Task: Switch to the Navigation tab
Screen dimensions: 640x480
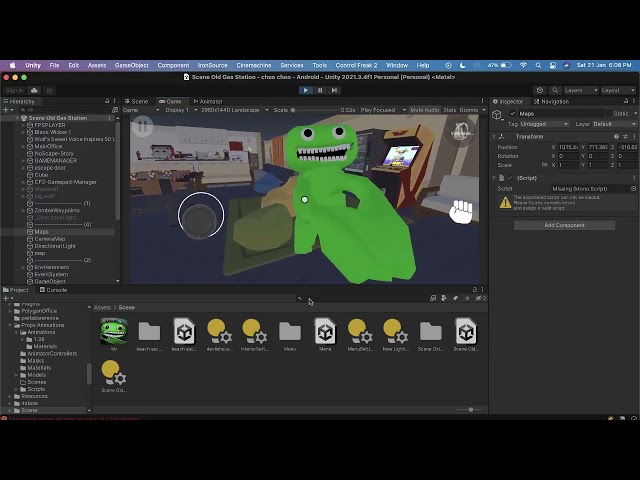Action: [551, 101]
